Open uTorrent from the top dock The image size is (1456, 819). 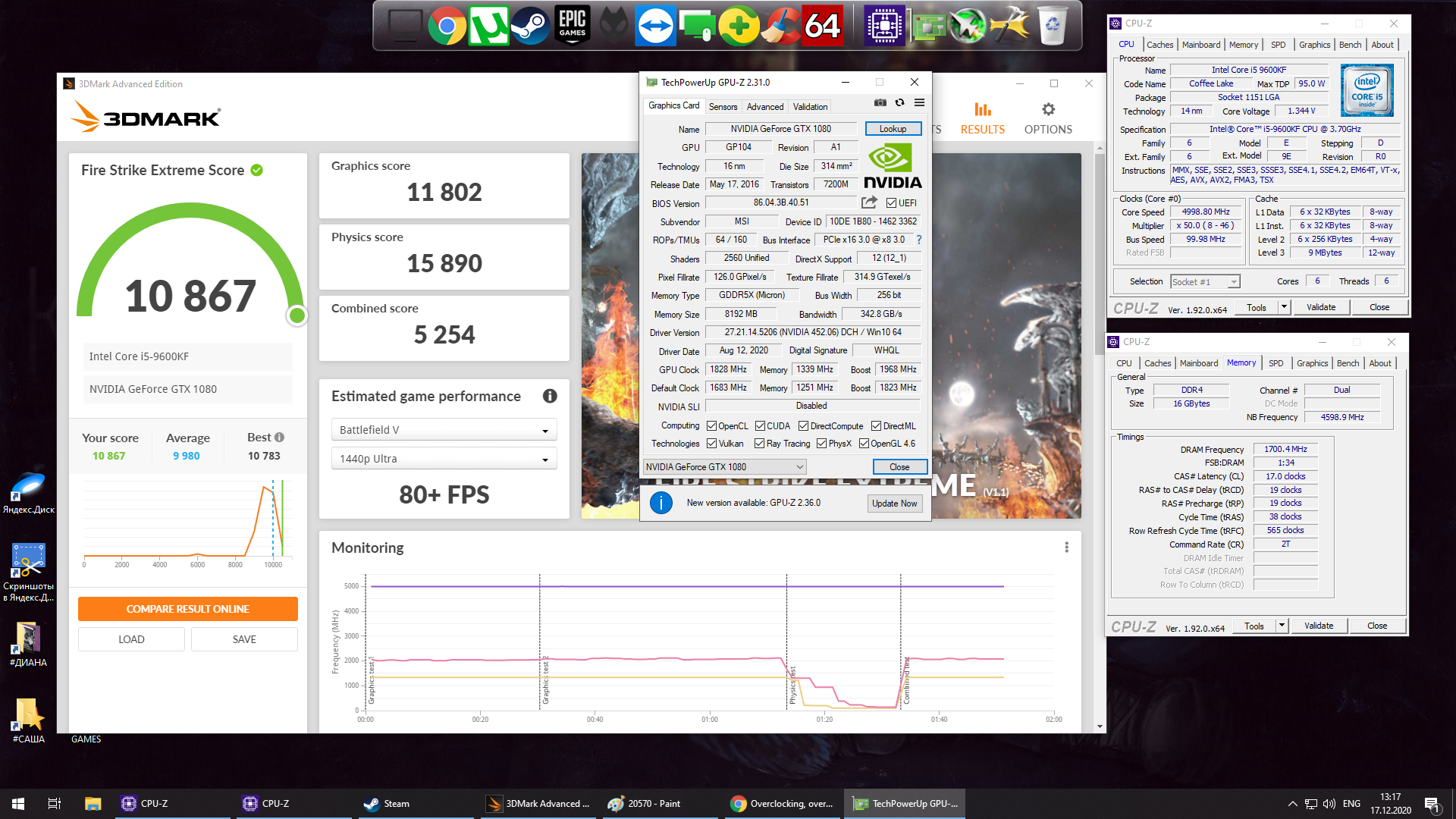(x=488, y=27)
